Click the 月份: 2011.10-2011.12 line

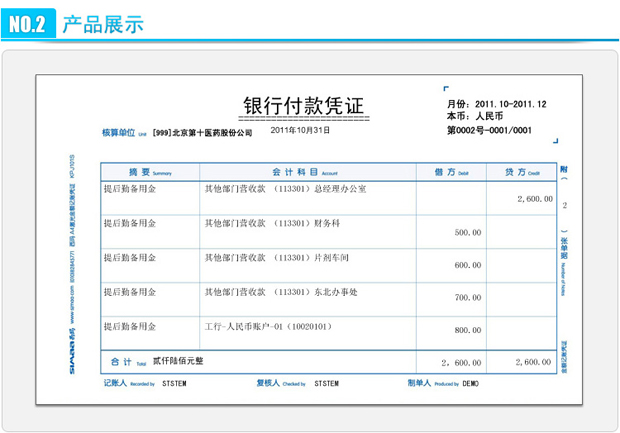click(496, 104)
